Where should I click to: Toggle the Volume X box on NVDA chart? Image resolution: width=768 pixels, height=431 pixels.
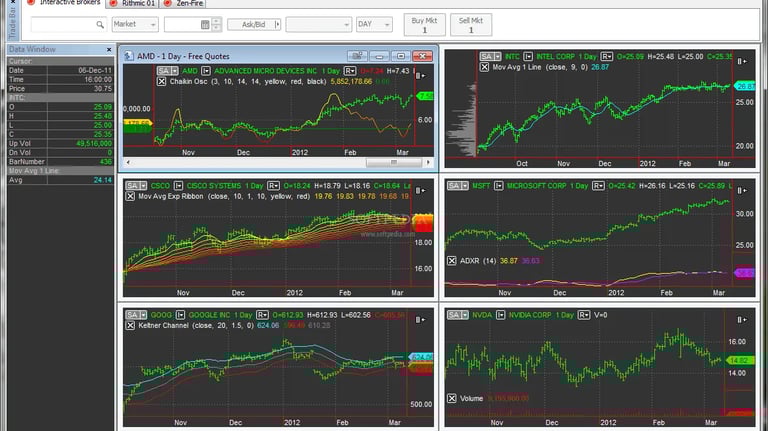pos(452,398)
